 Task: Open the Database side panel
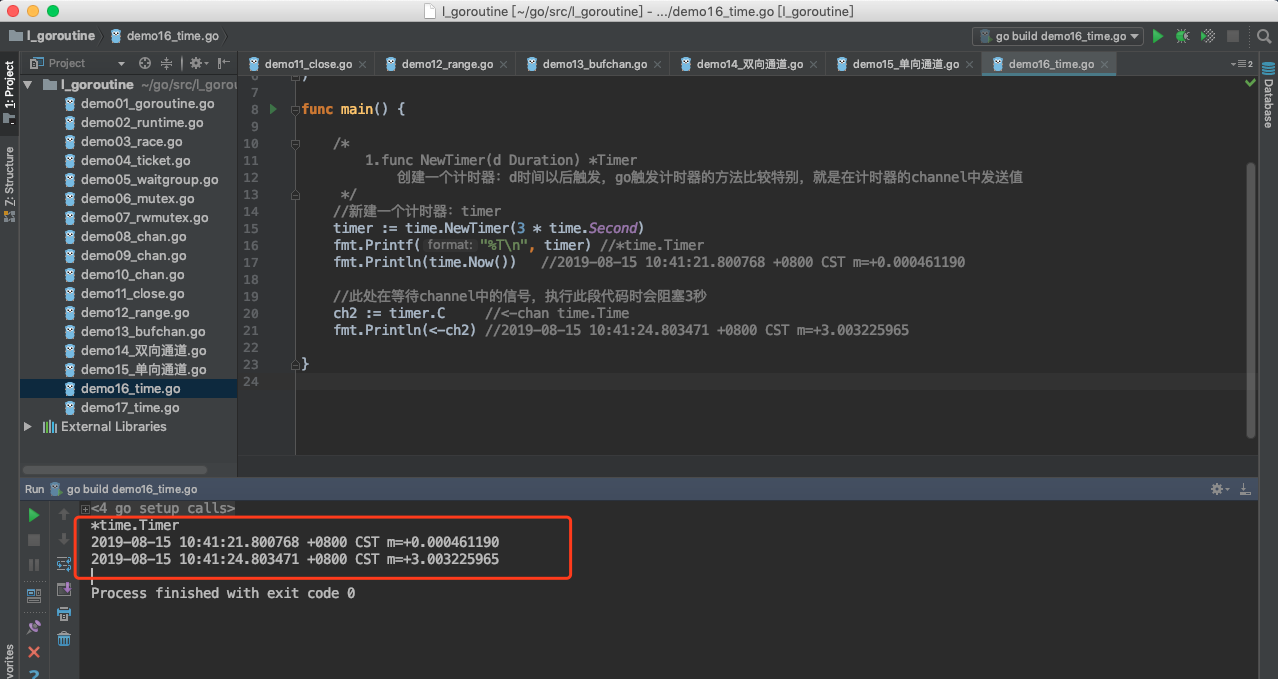tap(1268, 105)
